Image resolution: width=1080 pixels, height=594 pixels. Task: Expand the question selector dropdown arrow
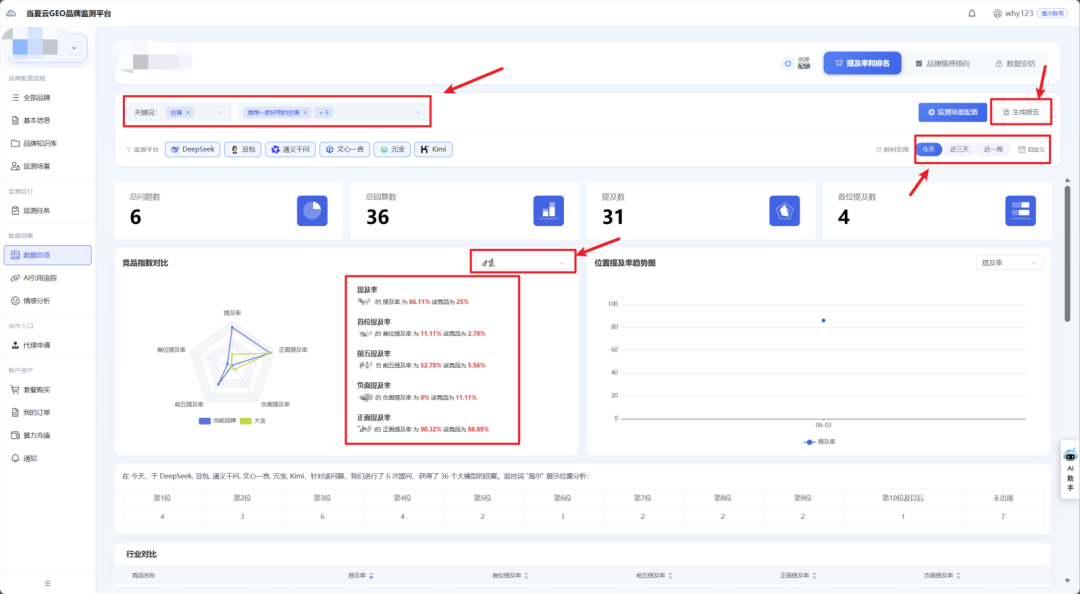point(417,112)
